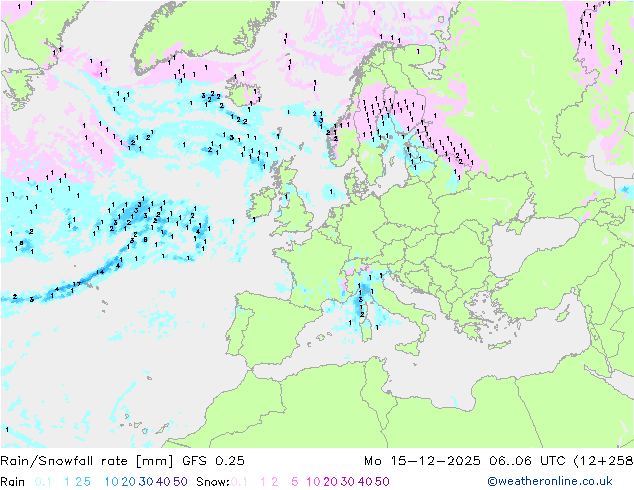634x490 pixels.
Task: Click the 'Snow:' legend label
Action: point(213,482)
